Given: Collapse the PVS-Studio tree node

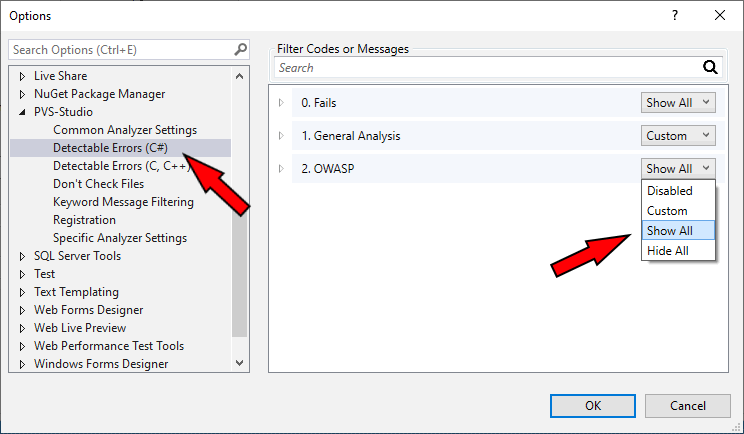Looking at the screenshot, I should click(x=23, y=112).
